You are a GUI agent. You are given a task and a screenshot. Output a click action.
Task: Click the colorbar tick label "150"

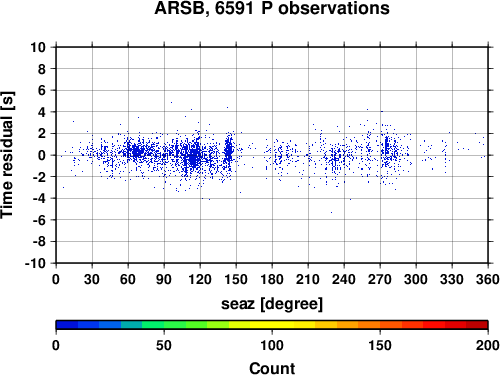coord(380,345)
